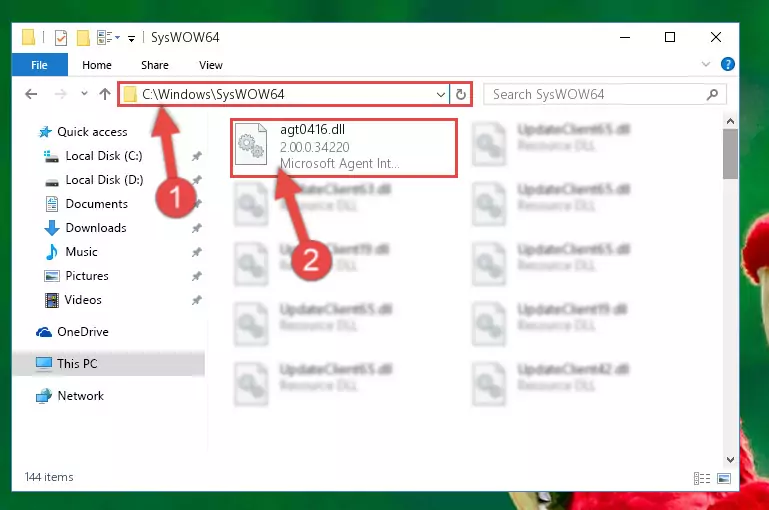Click the pin icon beside Pictures
The height and width of the screenshot is (510, 769).
(x=197, y=276)
